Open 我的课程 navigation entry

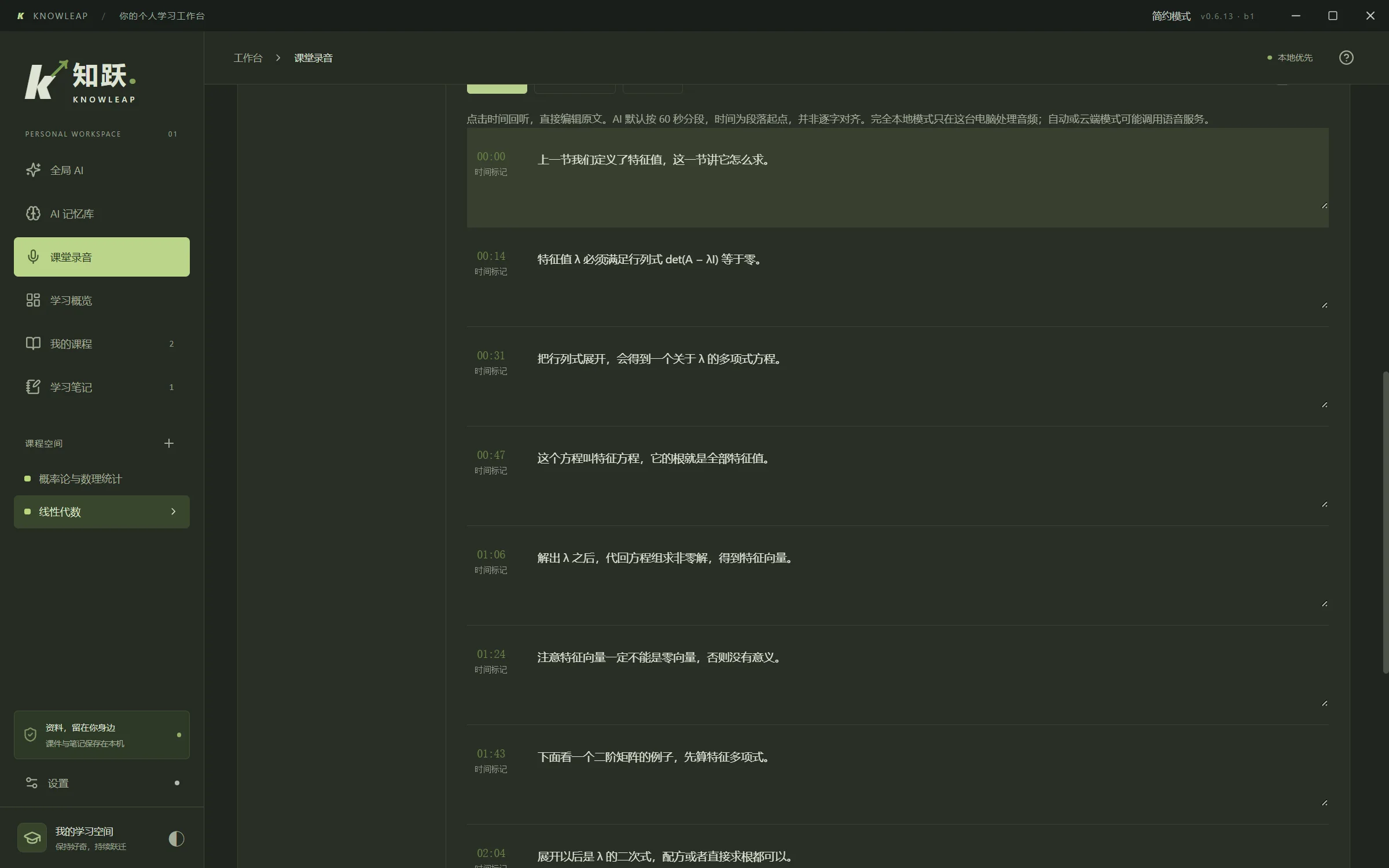tap(102, 344)
